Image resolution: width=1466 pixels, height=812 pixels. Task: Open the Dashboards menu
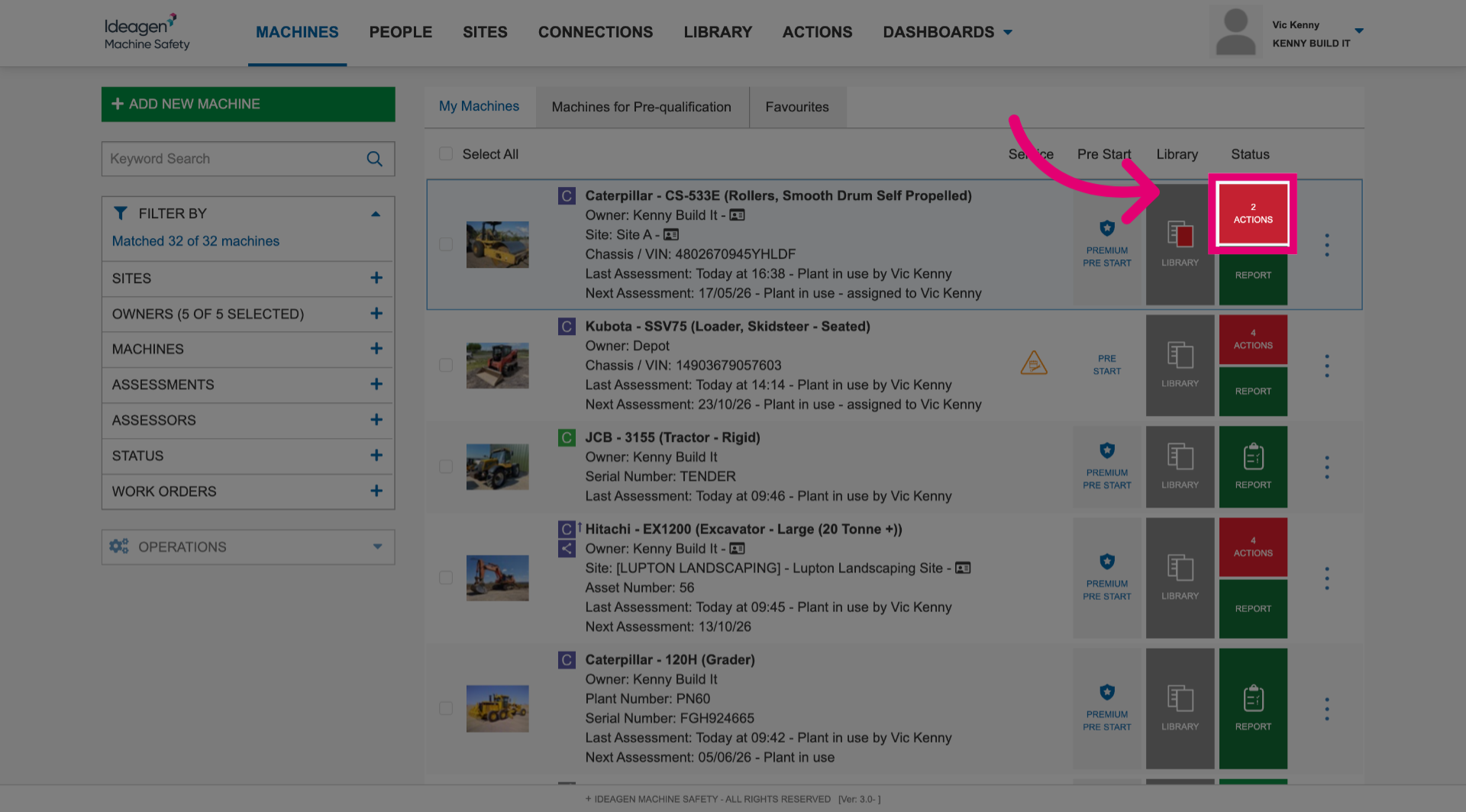tap(948, 32)
